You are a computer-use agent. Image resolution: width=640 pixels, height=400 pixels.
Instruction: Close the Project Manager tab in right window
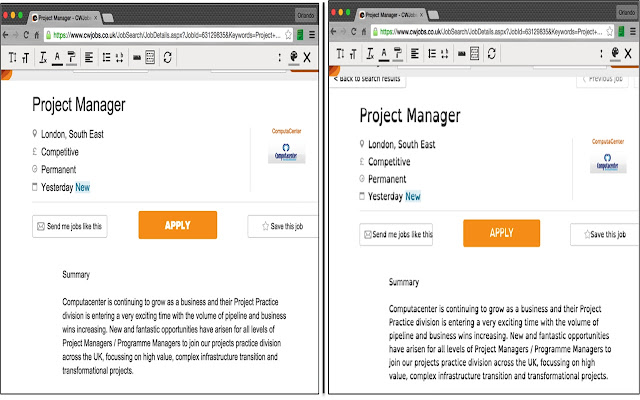(x=422, y=15)
